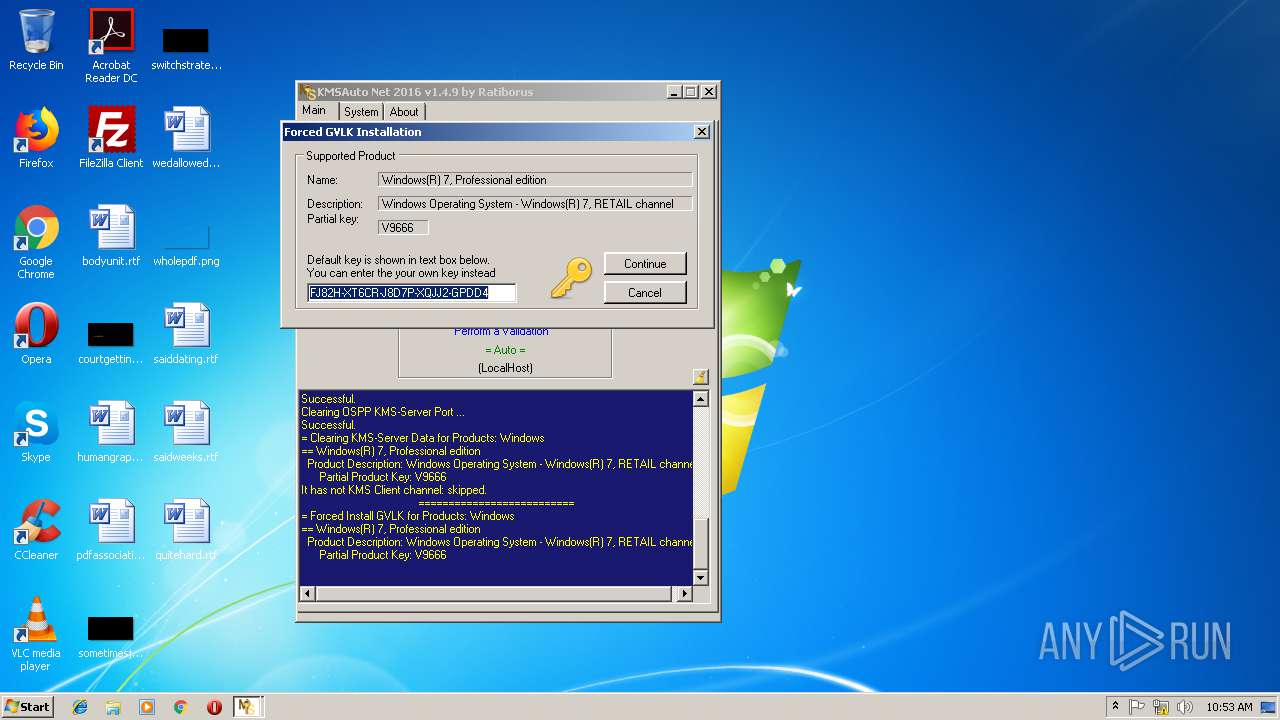
Task: Click the product key text box
Action: coord(411,293)
